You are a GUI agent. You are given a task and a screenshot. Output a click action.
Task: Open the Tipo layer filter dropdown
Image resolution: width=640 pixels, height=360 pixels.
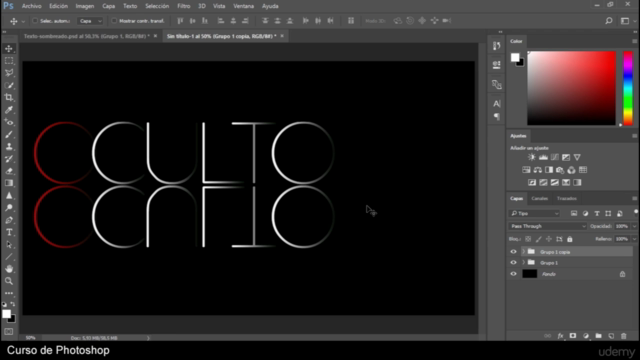(535, 213)
